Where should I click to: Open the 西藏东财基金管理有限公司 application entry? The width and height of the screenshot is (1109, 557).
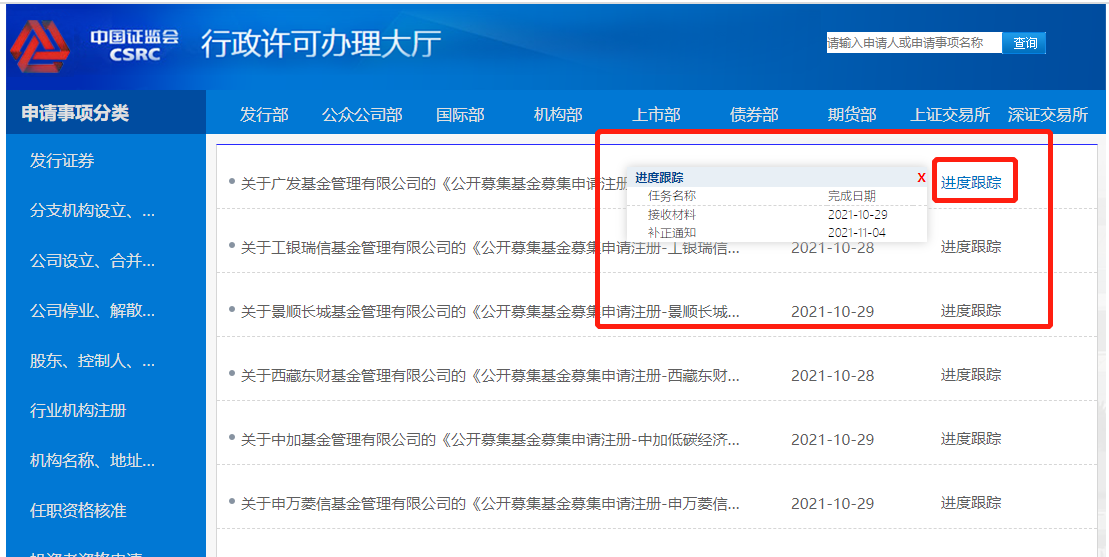pos(490,375)
